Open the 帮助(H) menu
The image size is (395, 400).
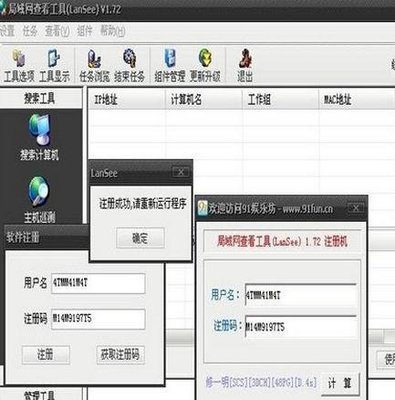point(113,31)
